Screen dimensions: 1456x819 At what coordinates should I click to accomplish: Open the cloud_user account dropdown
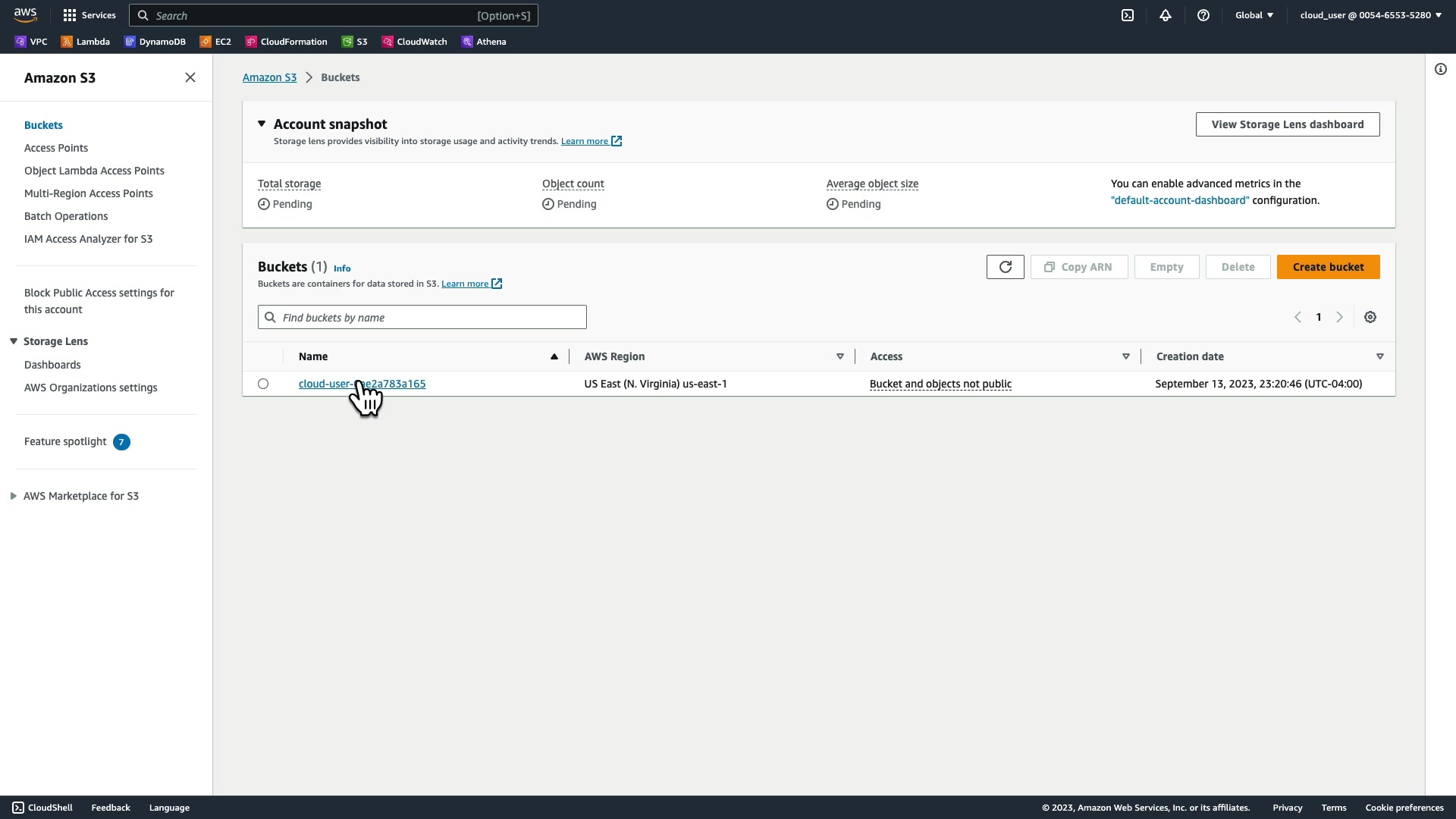click(x=1370, y=15)
